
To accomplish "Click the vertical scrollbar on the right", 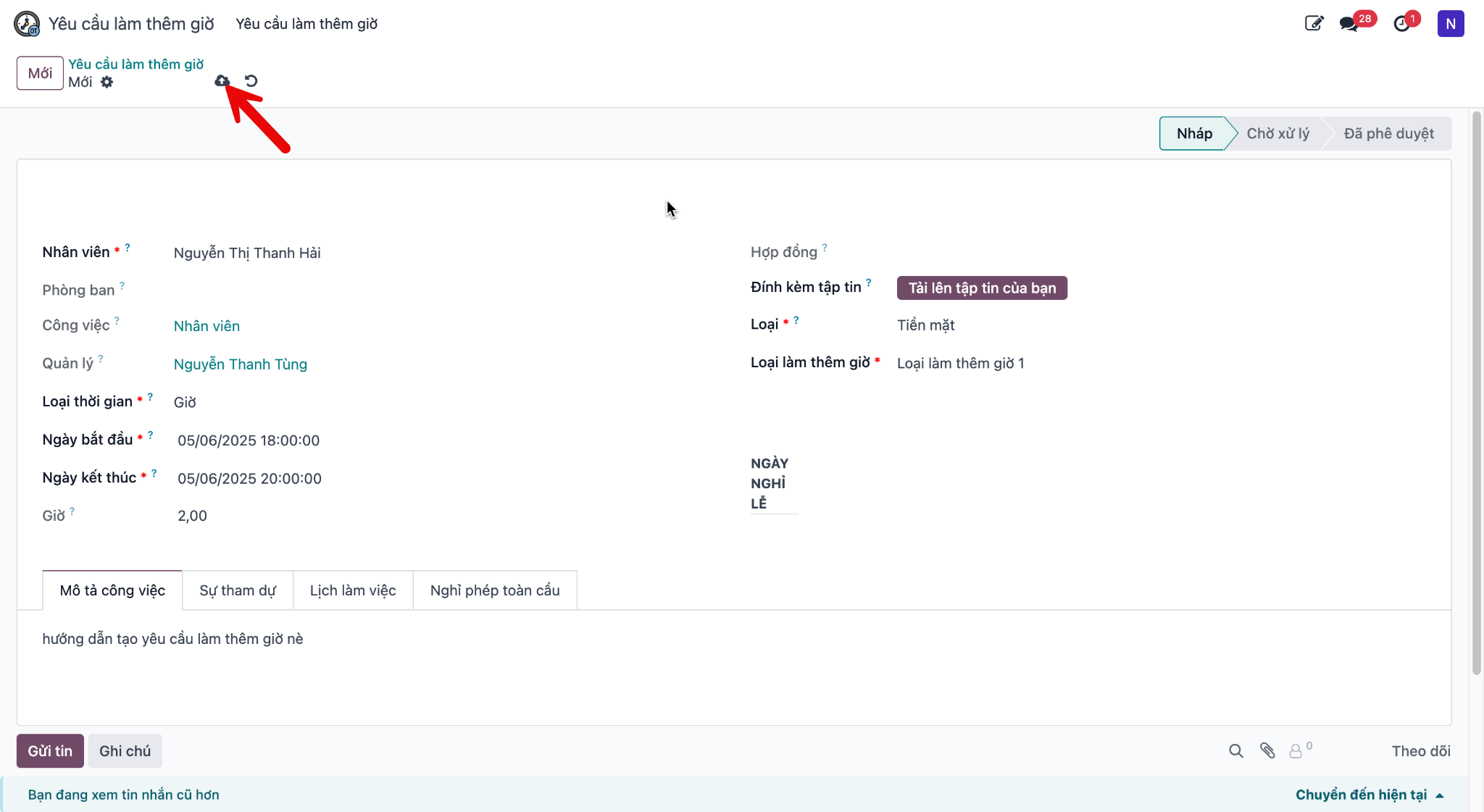I will tap(1476, 393).
